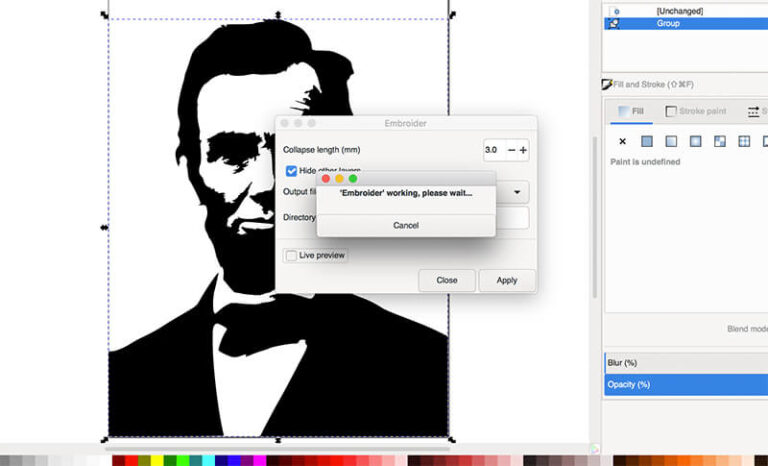Pick the magenta swatch in the palette

(260, 461)
